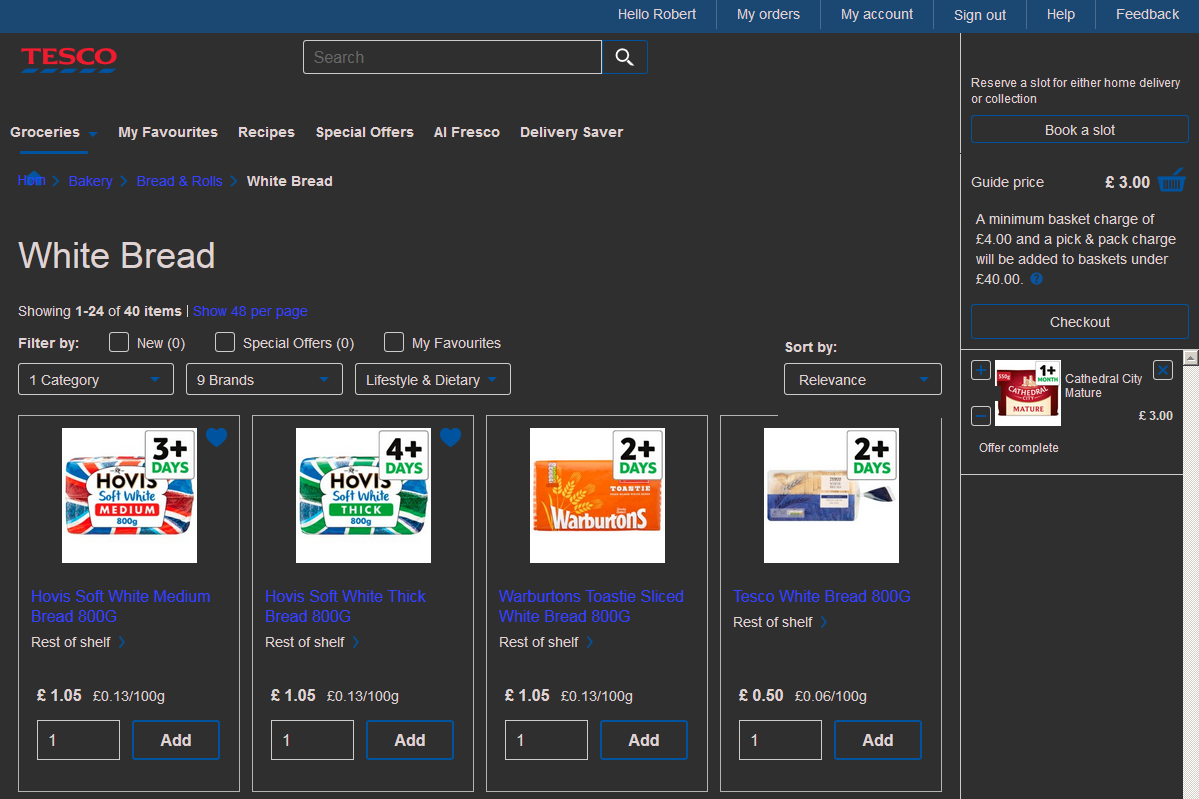Expand the Groceries menu
Screen dimensions: 1199x799
[54, 132]
